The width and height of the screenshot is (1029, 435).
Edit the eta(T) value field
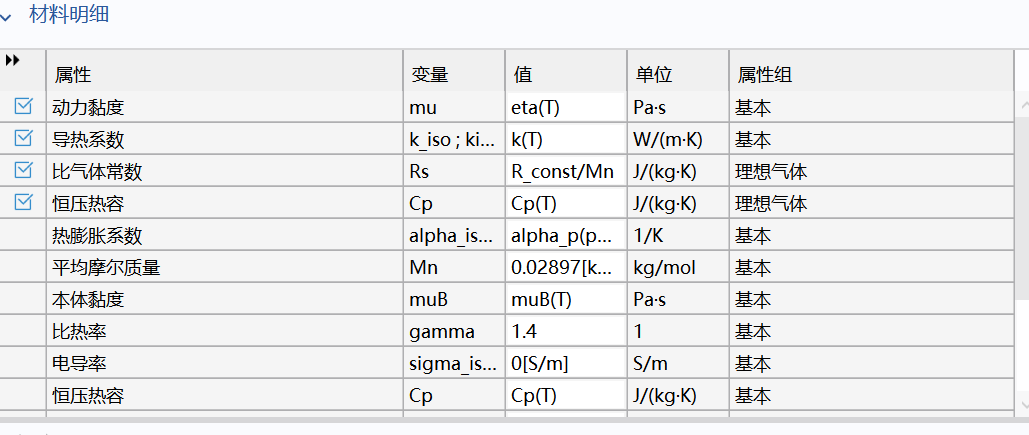566,108
